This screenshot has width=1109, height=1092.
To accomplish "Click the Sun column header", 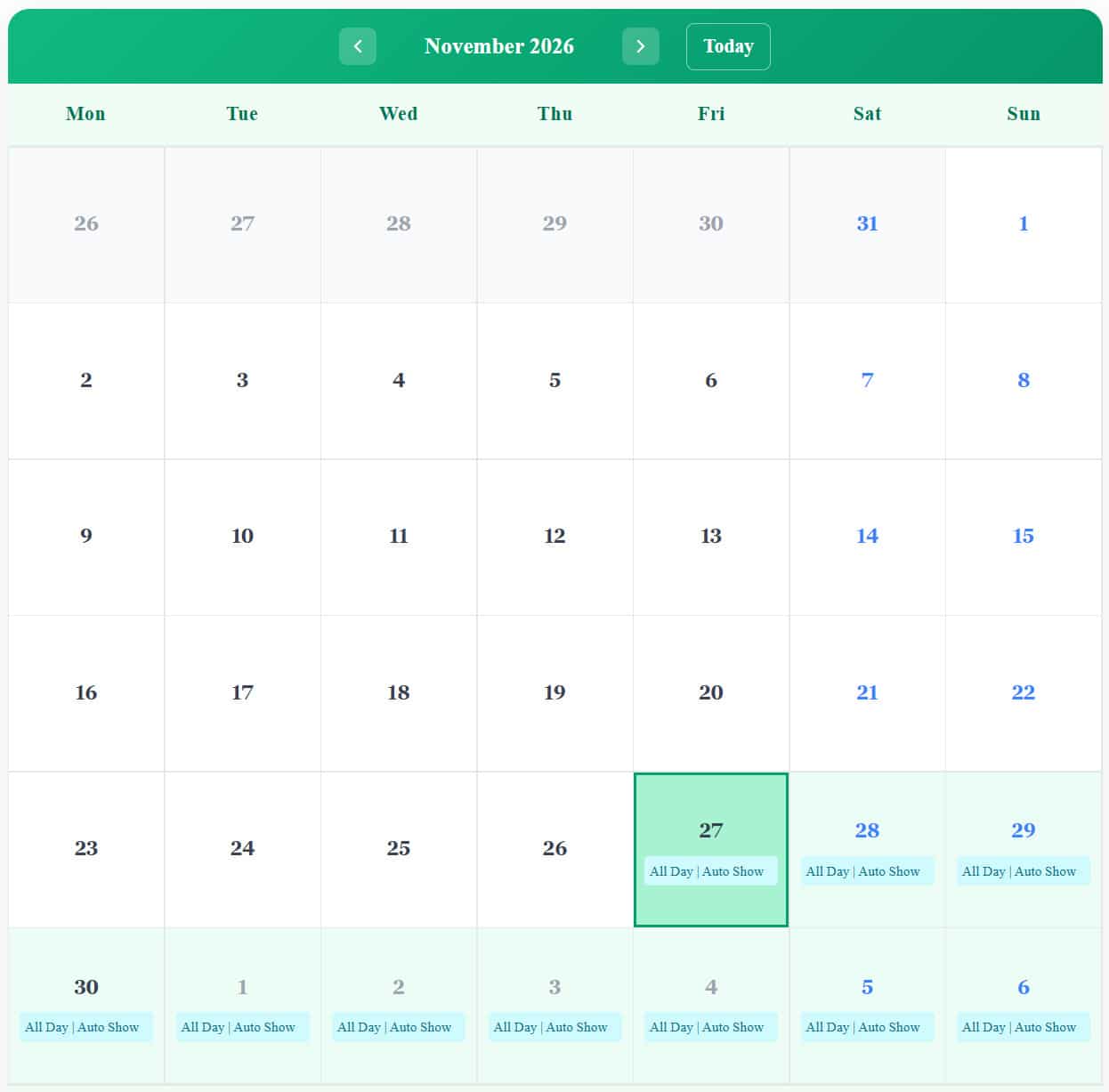I will (x=1023, y=114).
